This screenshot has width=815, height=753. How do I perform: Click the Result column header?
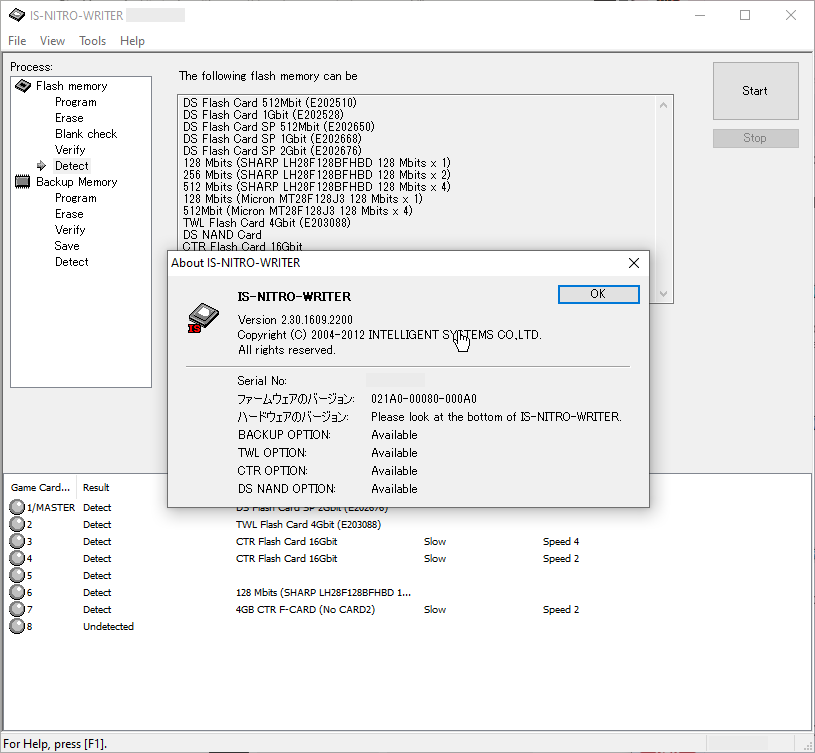[96, 487]
